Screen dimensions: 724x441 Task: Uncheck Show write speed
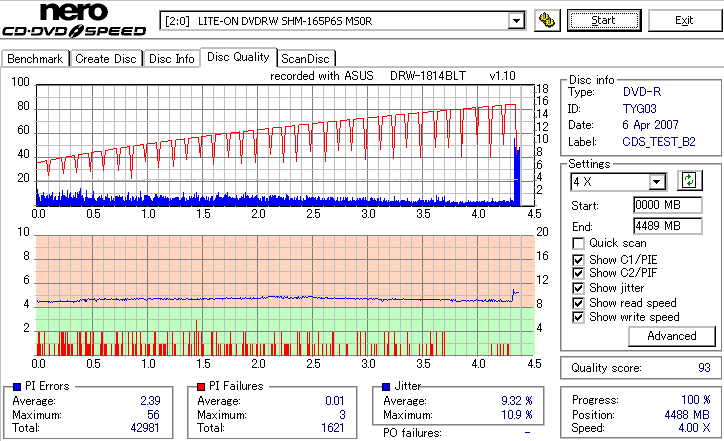coord(578,317)
